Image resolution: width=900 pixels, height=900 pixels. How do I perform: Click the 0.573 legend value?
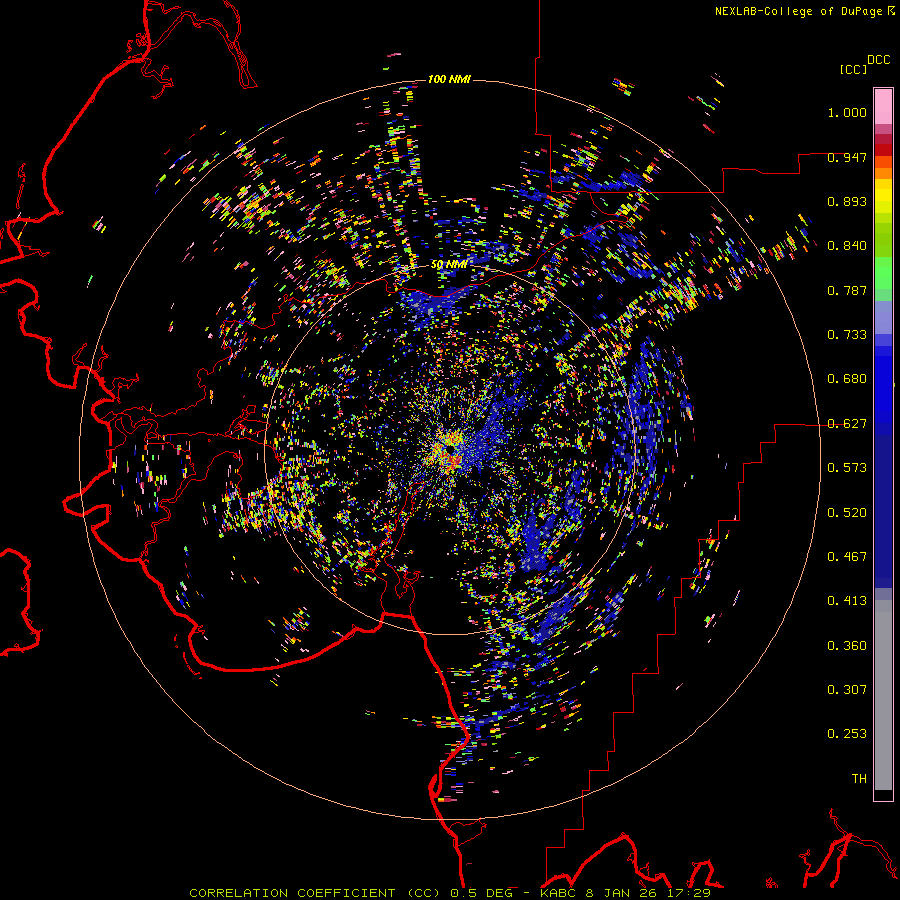point(847,468)
